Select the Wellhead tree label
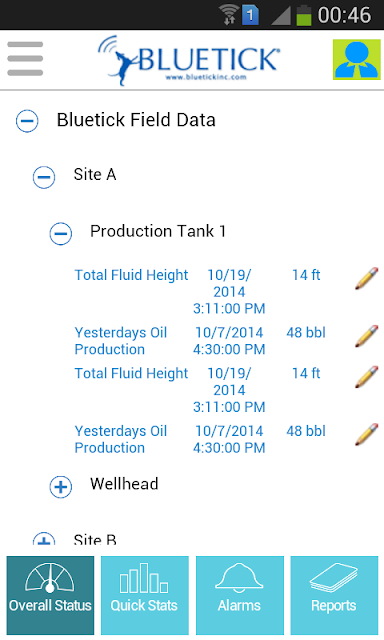Image resolution: width=384 pixels, height=640 pixels. [x=124, y=484]
